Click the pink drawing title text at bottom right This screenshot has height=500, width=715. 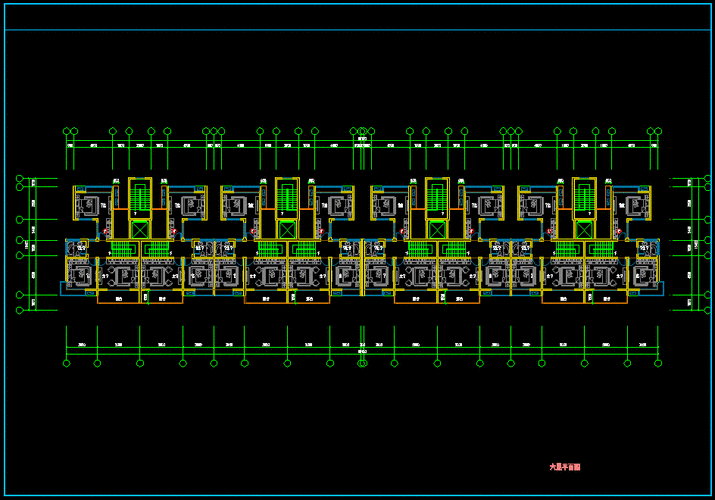[x=565, y=467]
